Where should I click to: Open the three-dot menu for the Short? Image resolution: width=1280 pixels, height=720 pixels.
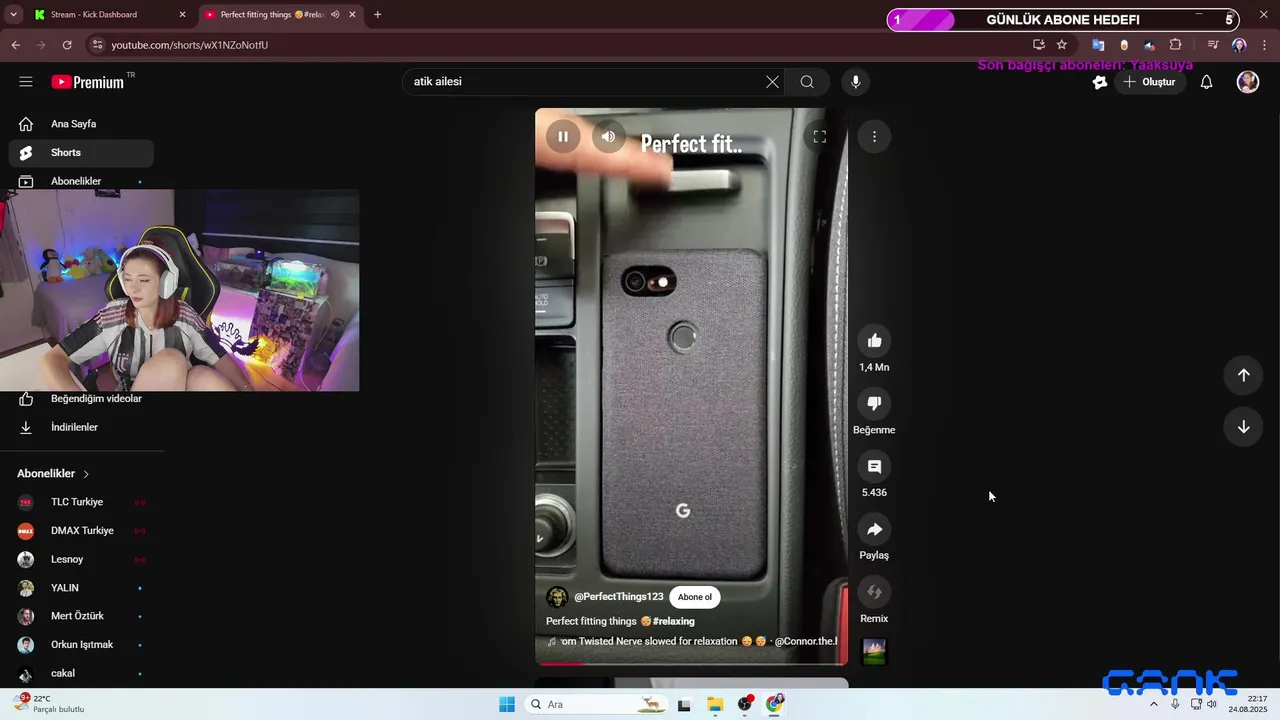tap(874, 137)
